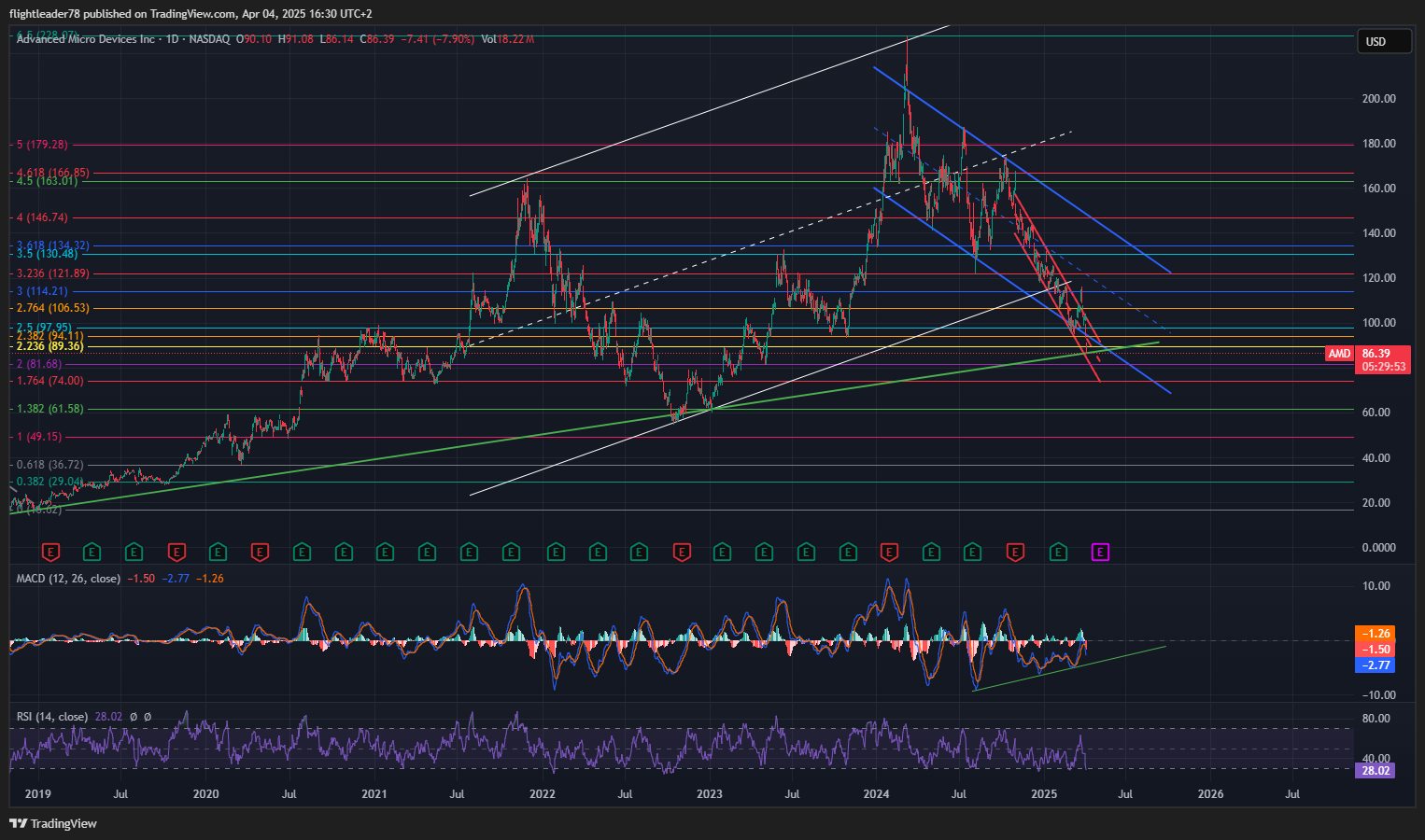Click 140.00 on the price scale
The height and width of the screenshot is (840, 1425).
1379,233
